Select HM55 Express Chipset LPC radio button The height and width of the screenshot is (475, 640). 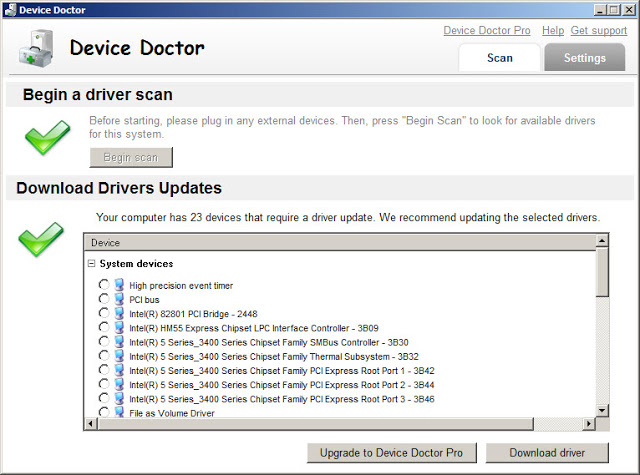point(104,327)
